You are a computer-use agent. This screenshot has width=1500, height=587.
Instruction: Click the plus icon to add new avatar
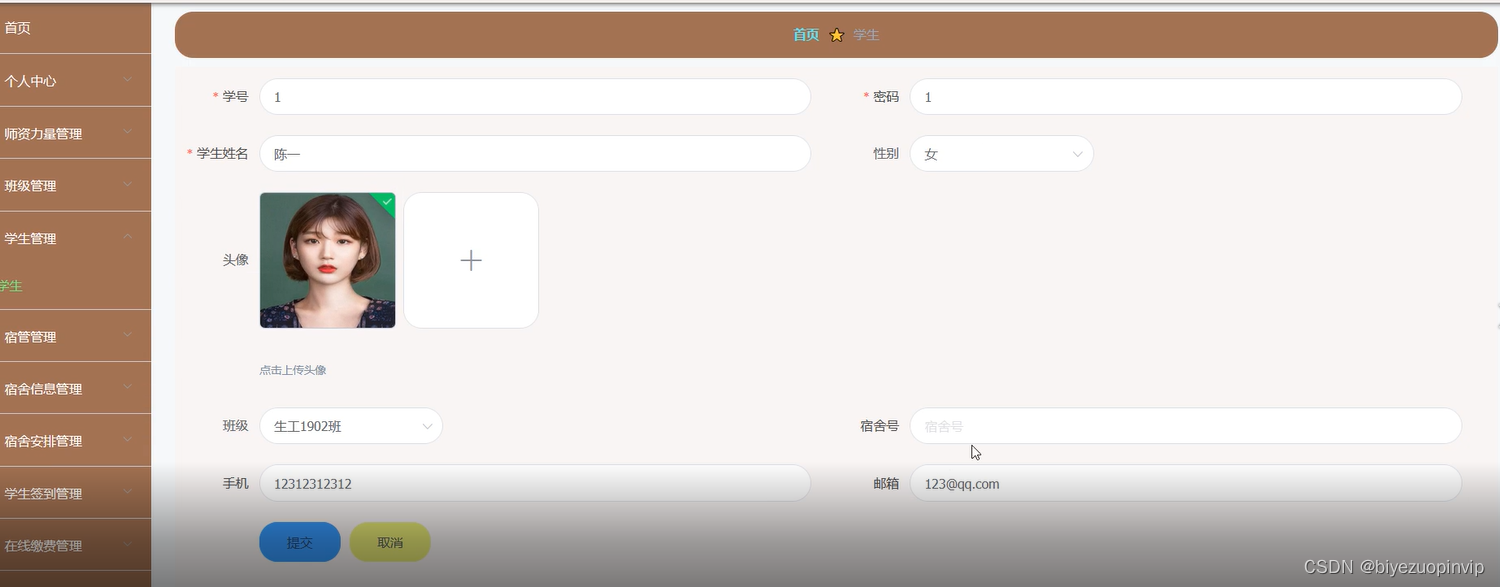pyautogui.click(x=470, y=260)
